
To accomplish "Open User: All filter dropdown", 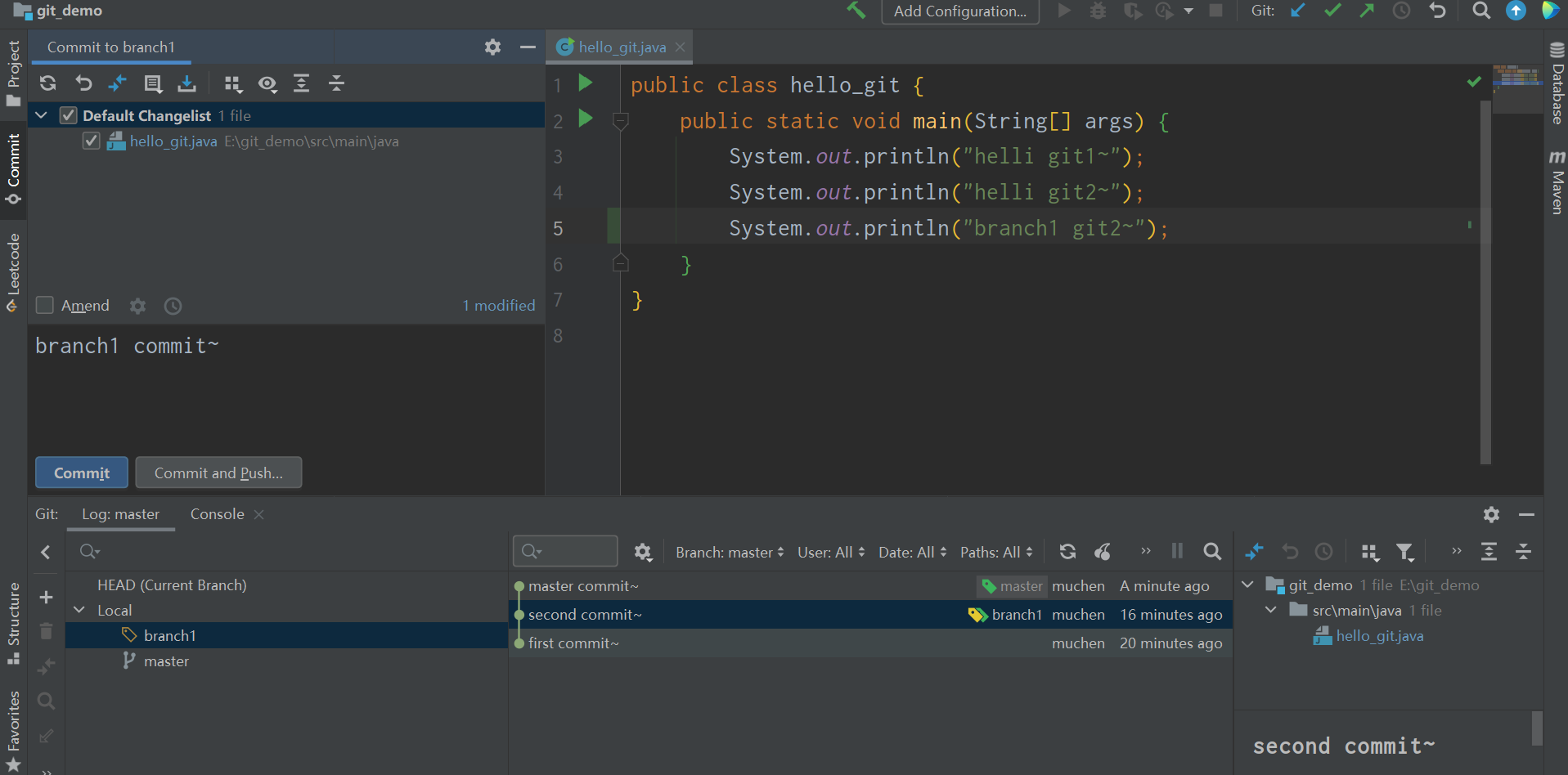I will 831,553.
